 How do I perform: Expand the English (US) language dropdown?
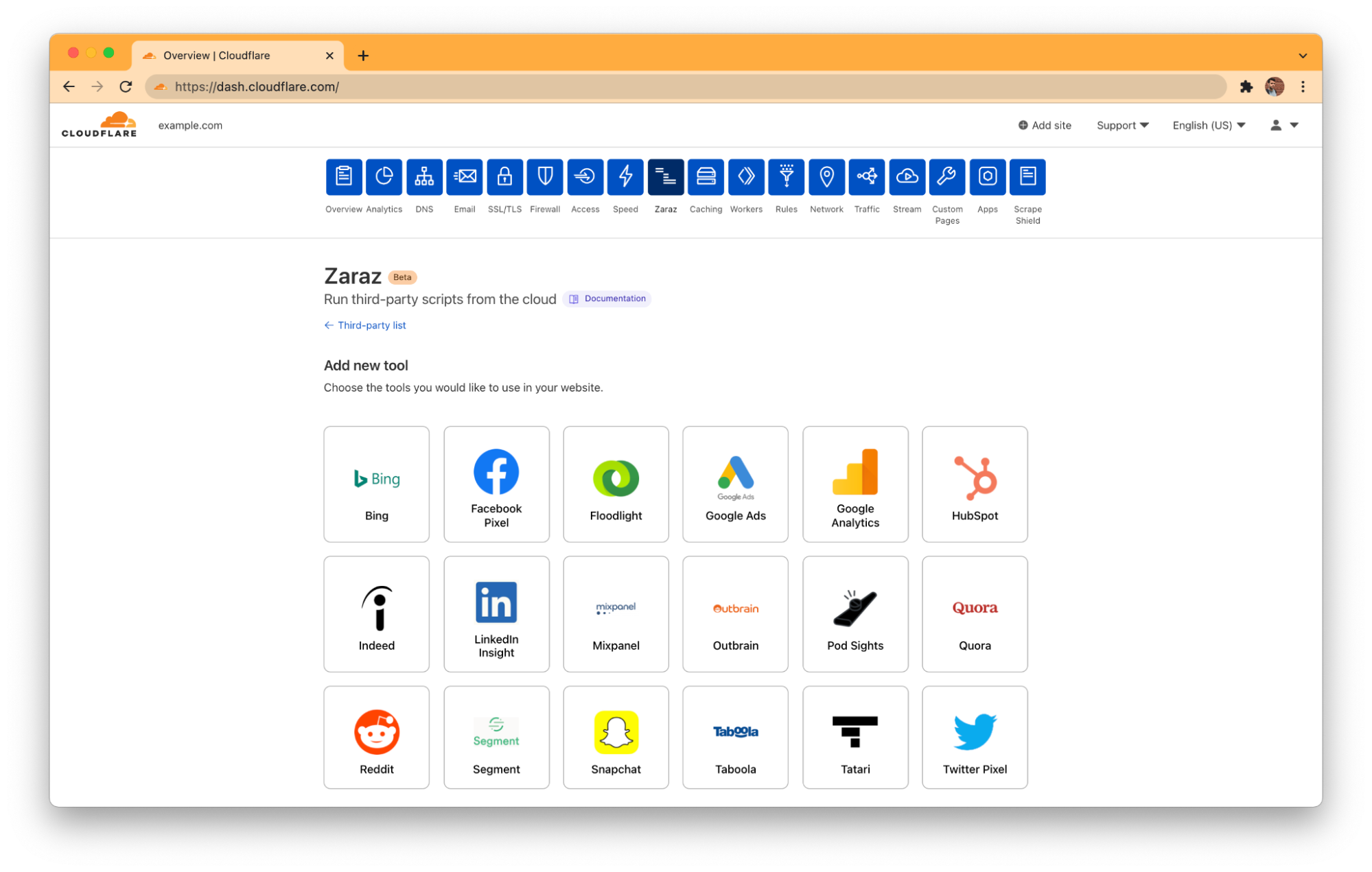[1208, 125]
